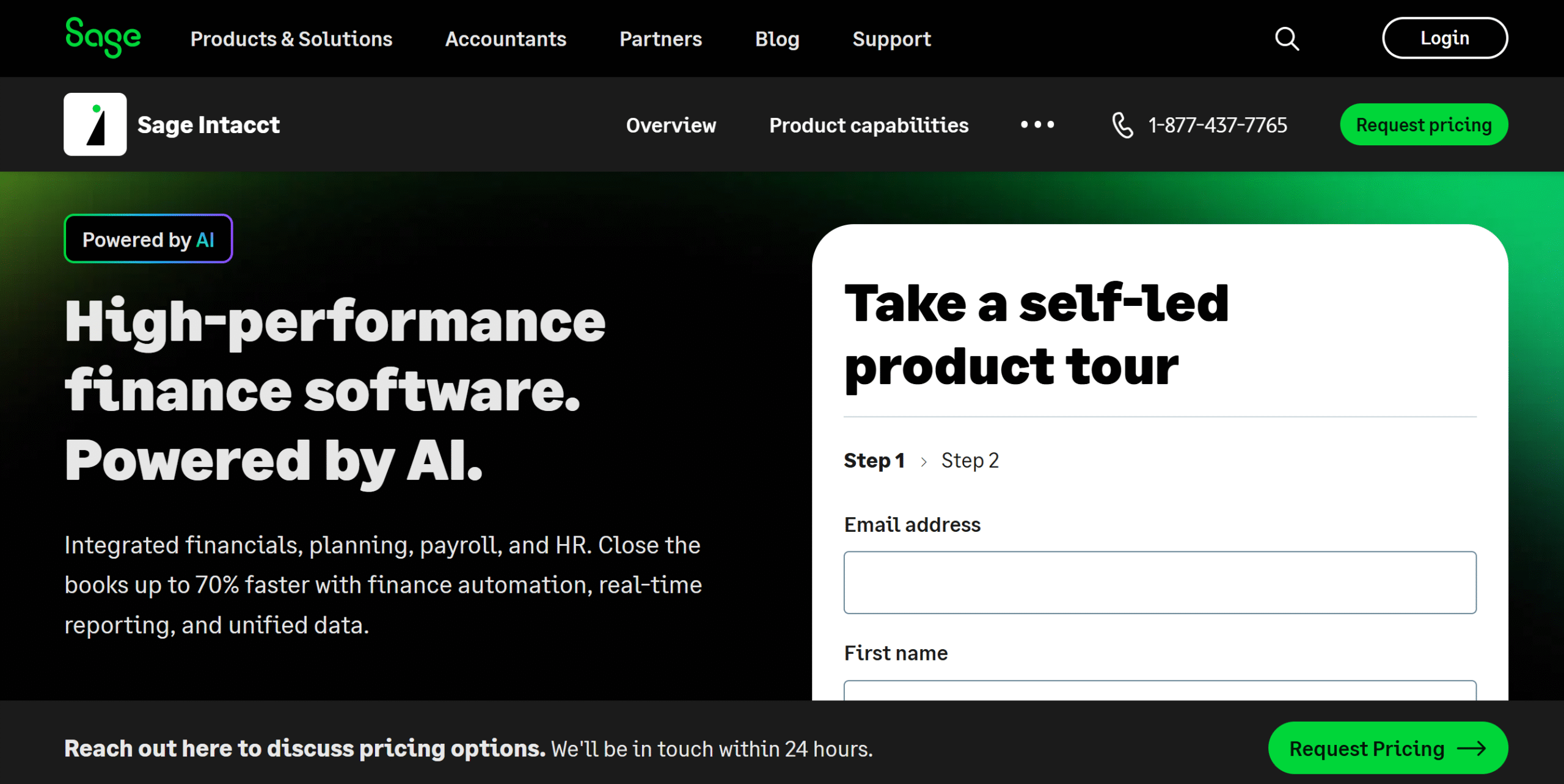Click the phone handset icon
Viewport: 1564px width, 784px height.
click(x=1122, y=125)
